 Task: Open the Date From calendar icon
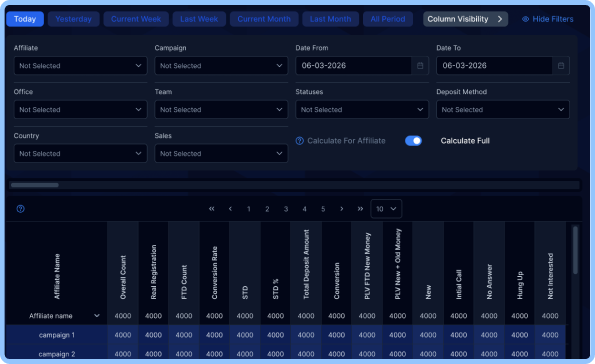pos(420,66)
